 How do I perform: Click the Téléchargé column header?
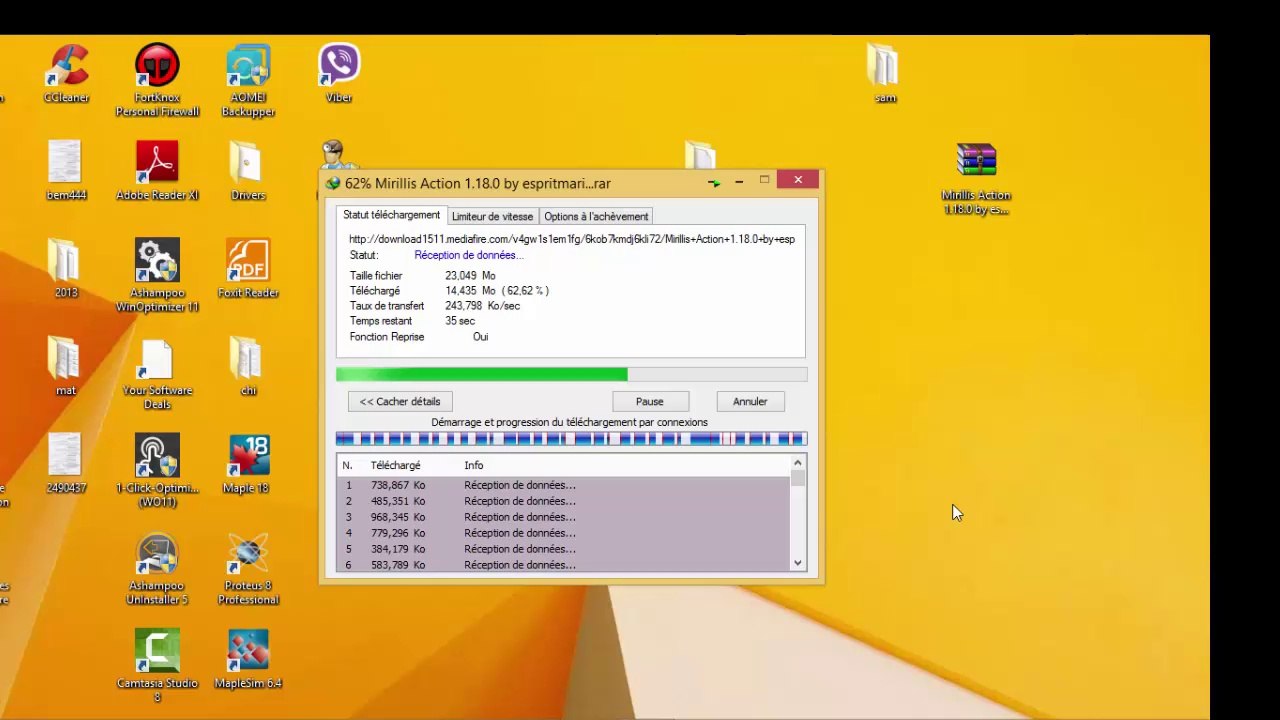coord(396,465)
